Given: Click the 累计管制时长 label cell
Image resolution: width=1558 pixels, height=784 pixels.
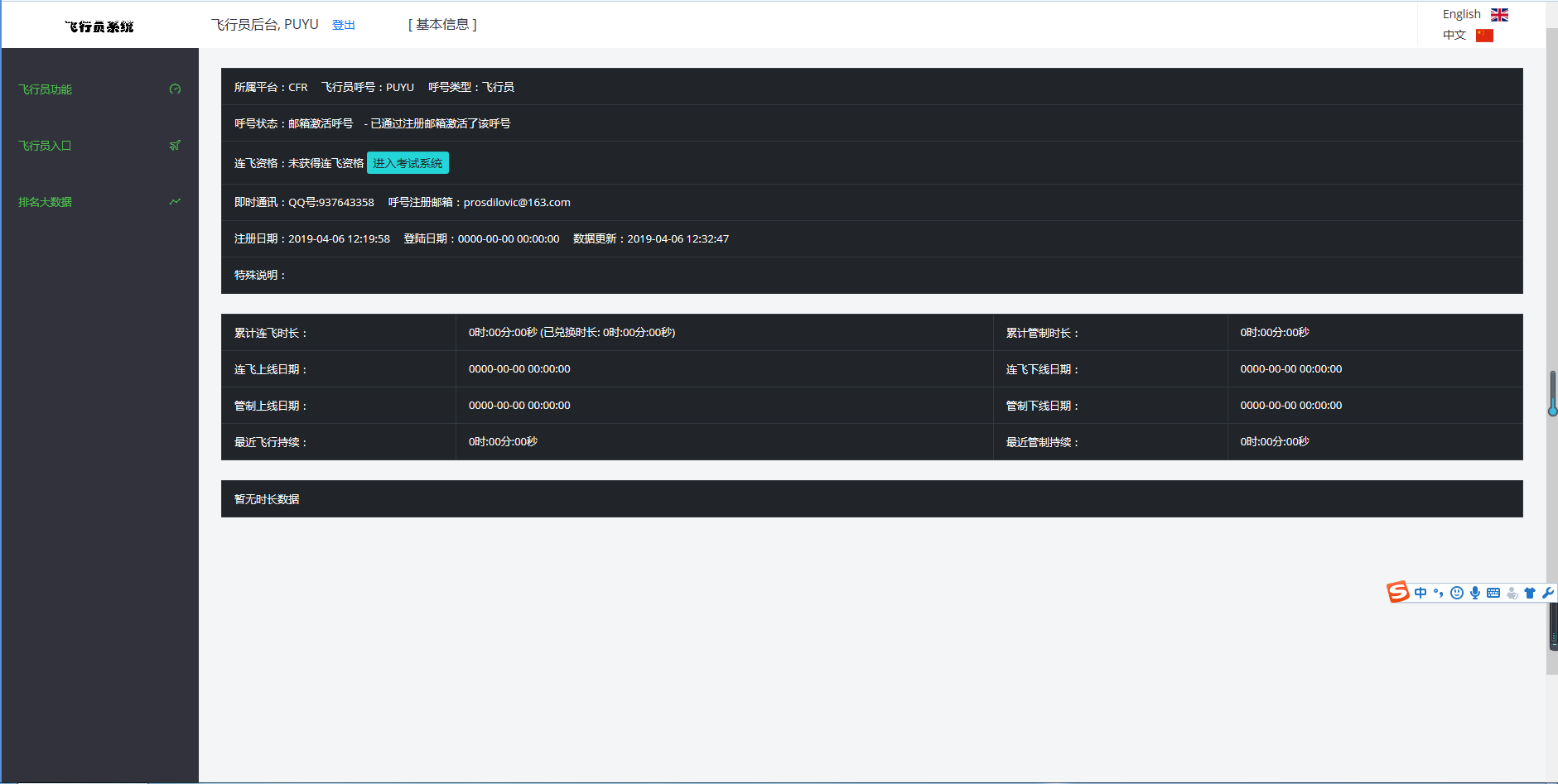Looking at the screenshot, I should click(1110, 333).
